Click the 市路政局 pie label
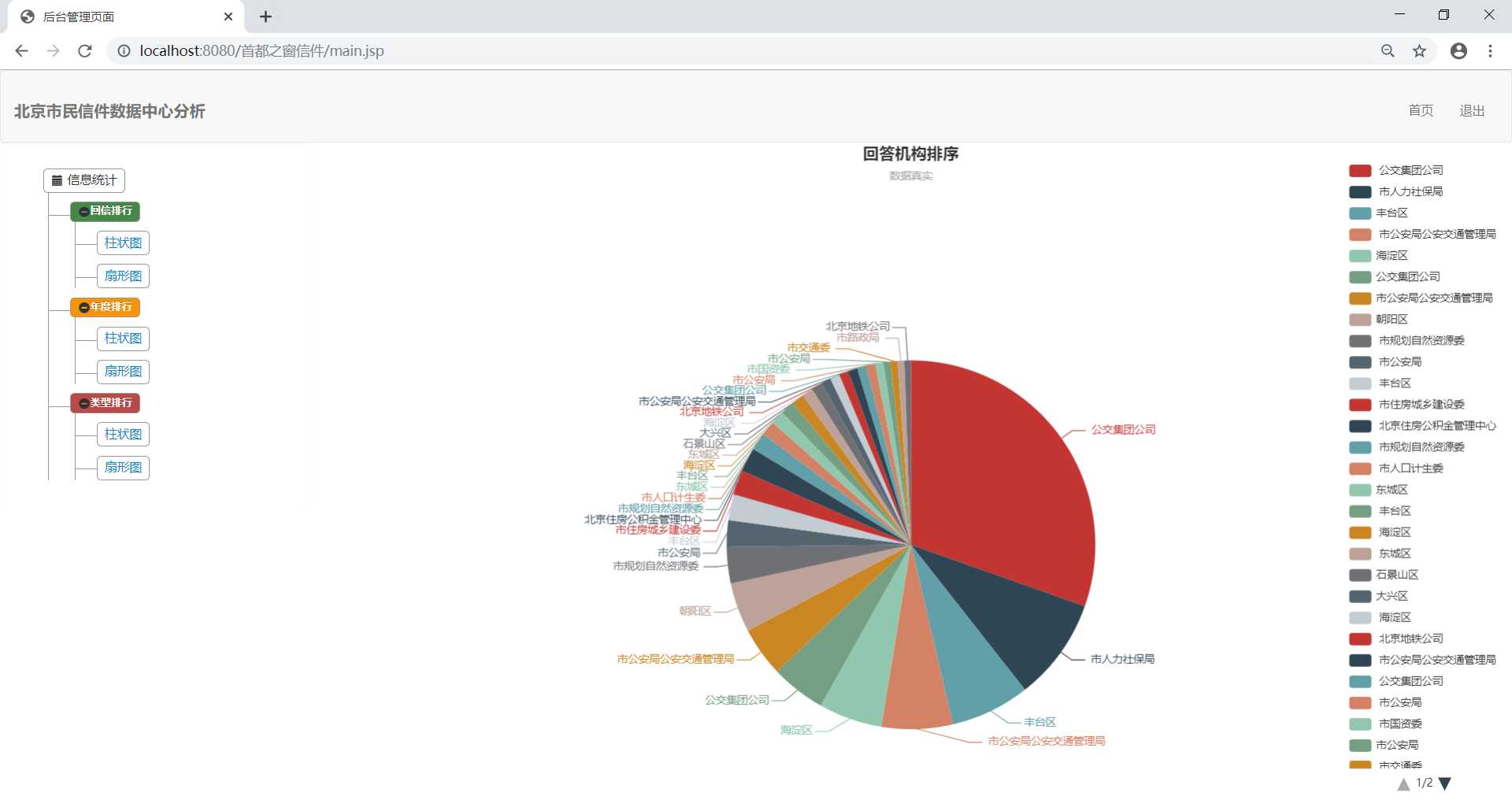The height and width of the screenshot is (811, 1512). coord(858,337)
